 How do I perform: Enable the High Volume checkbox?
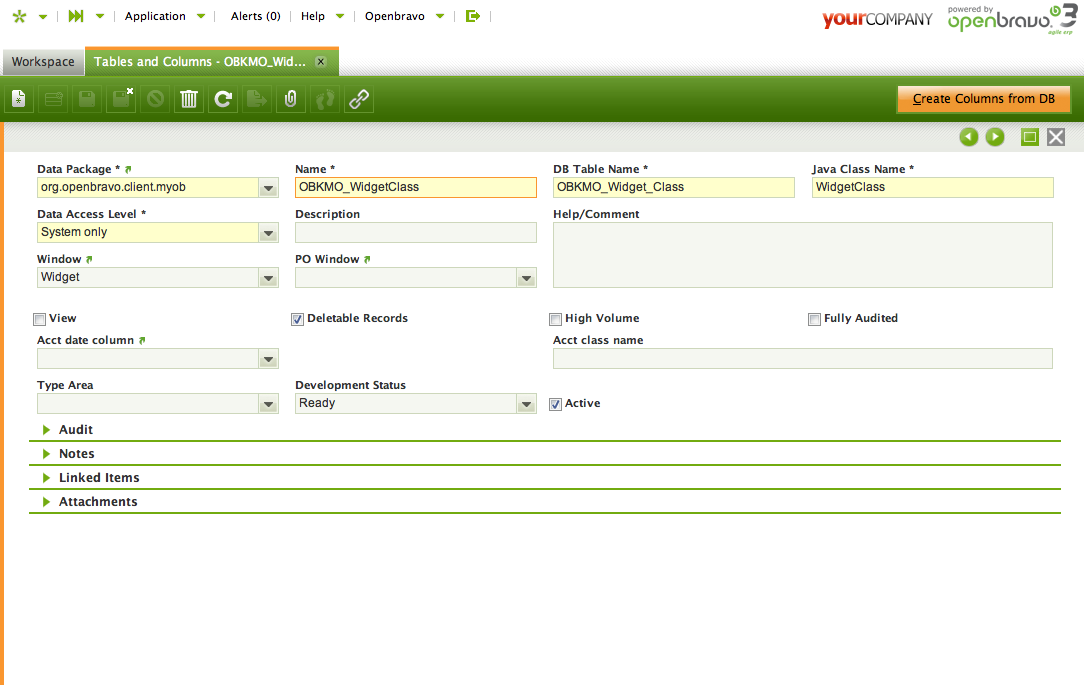(555, 319)
